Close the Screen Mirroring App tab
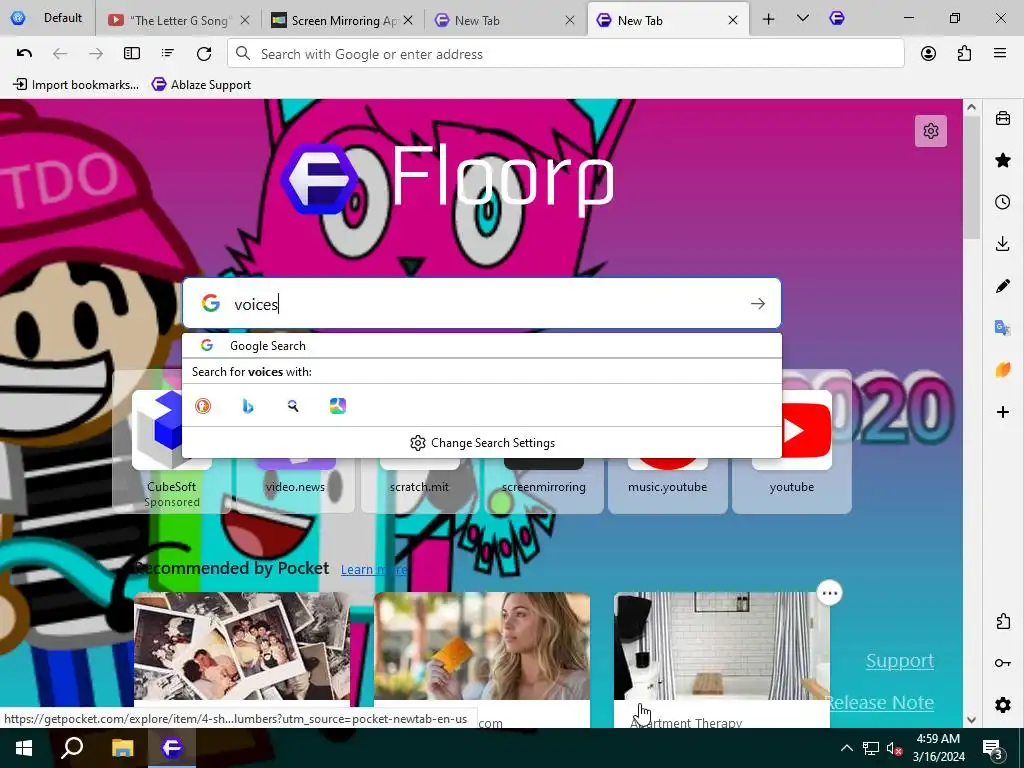Viewport: 1024px width, 768px height. coord(408,20)
